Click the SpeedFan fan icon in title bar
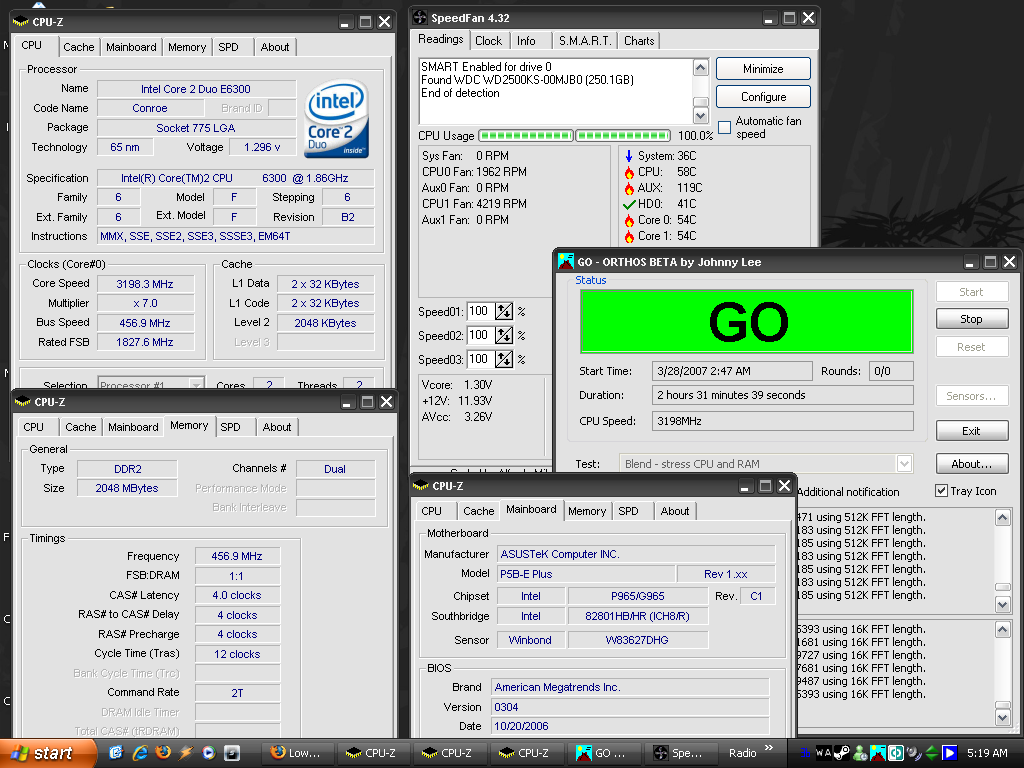Image resolution: width=1024 pixels, height=768 pixels. tap(419, 18)
